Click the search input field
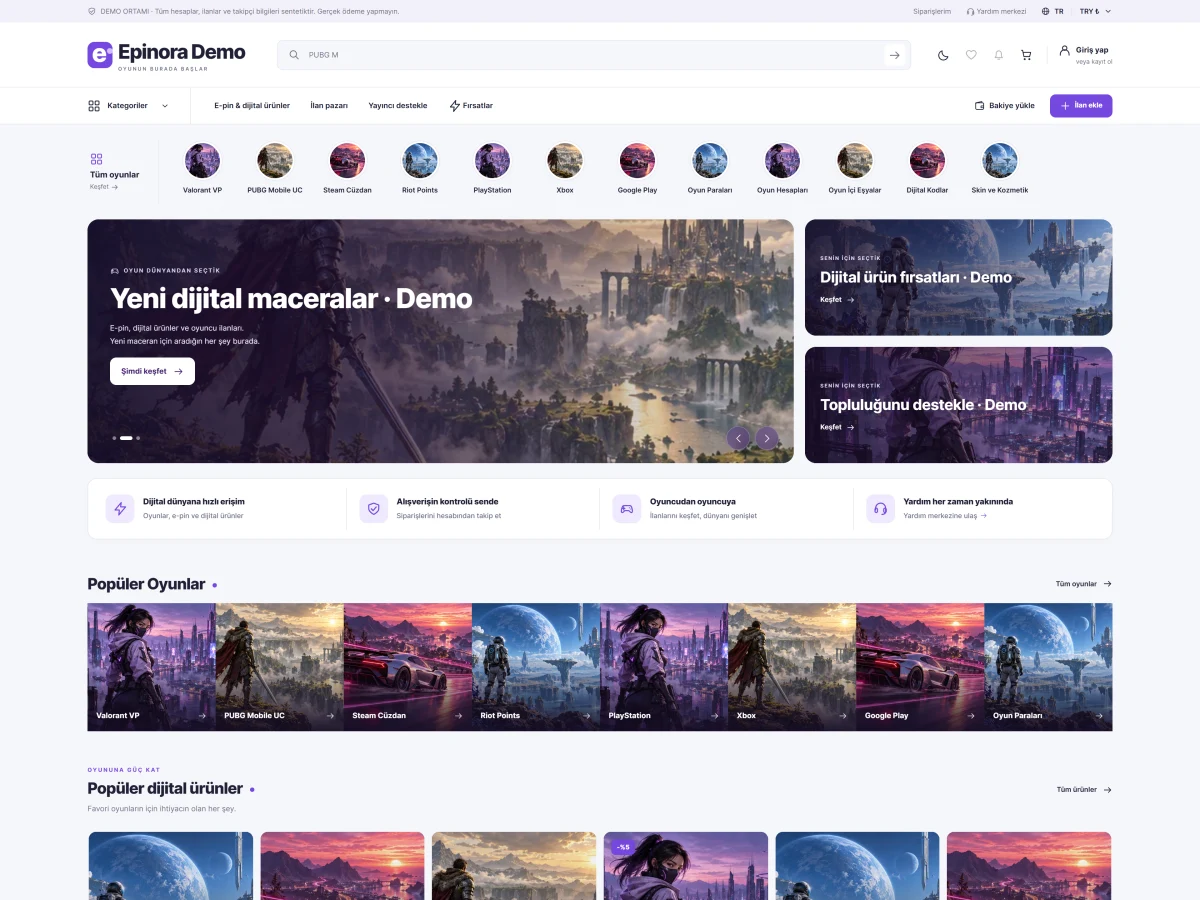This screenshot has height=900, width=1200. pos(594,55)
